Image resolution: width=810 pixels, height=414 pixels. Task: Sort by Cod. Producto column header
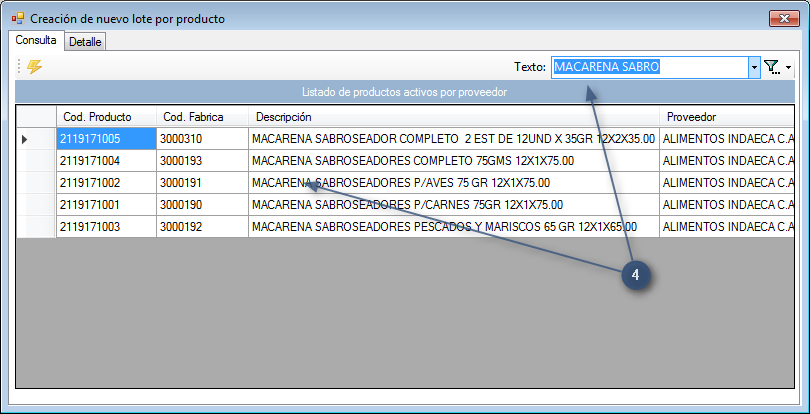click(106, 117)
